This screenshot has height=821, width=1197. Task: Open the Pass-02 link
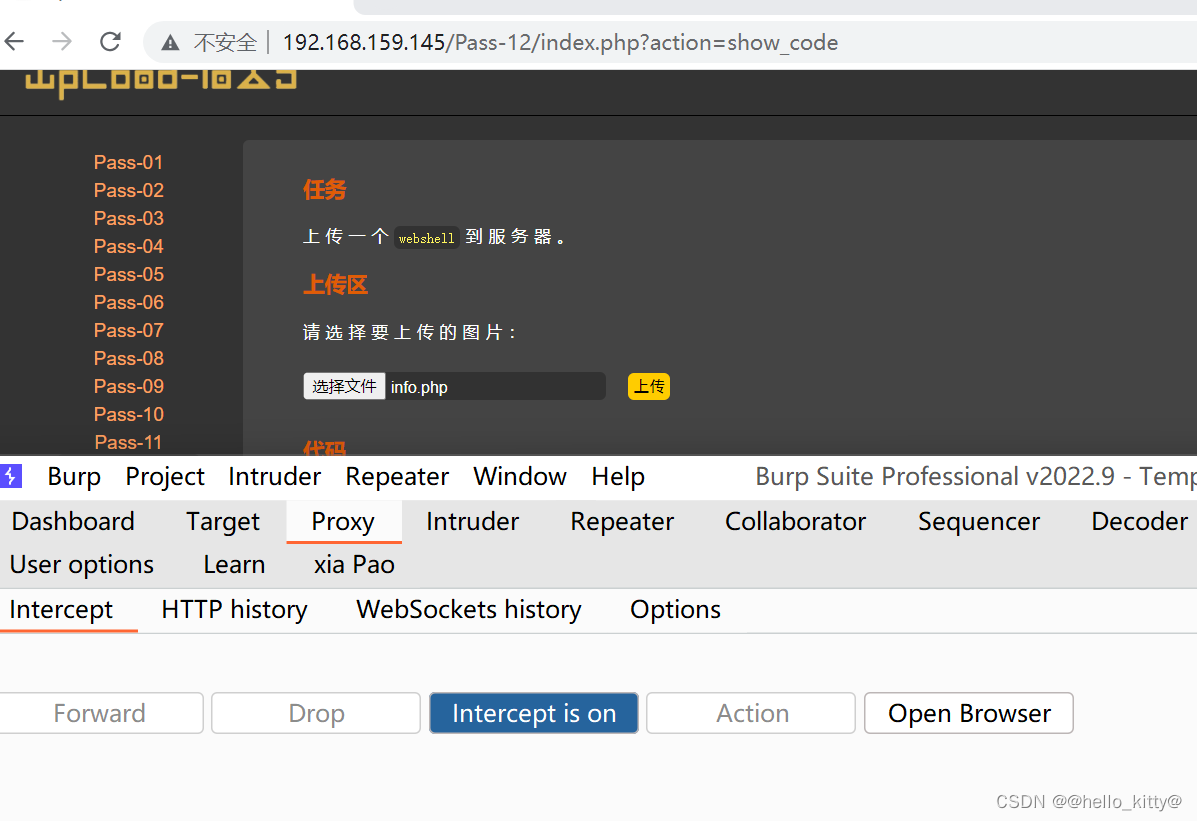[128, 190]
